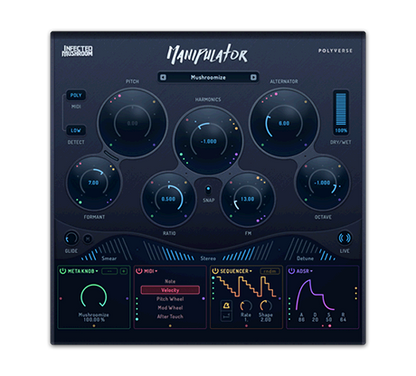Click the previous preset arrow
Viewport: 416px width, 376px height.
(163, 77)
